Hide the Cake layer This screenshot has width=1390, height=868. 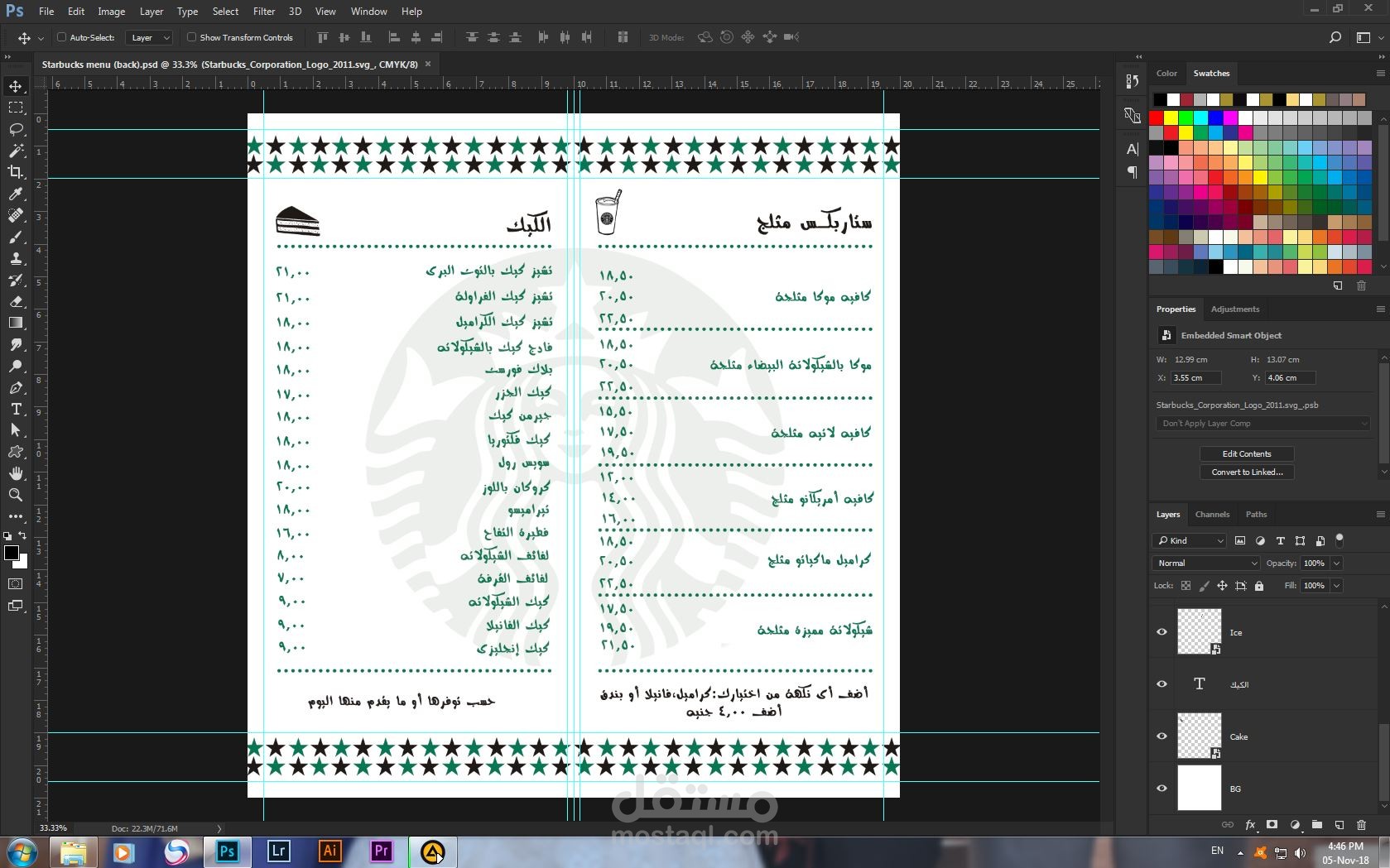1162,736
